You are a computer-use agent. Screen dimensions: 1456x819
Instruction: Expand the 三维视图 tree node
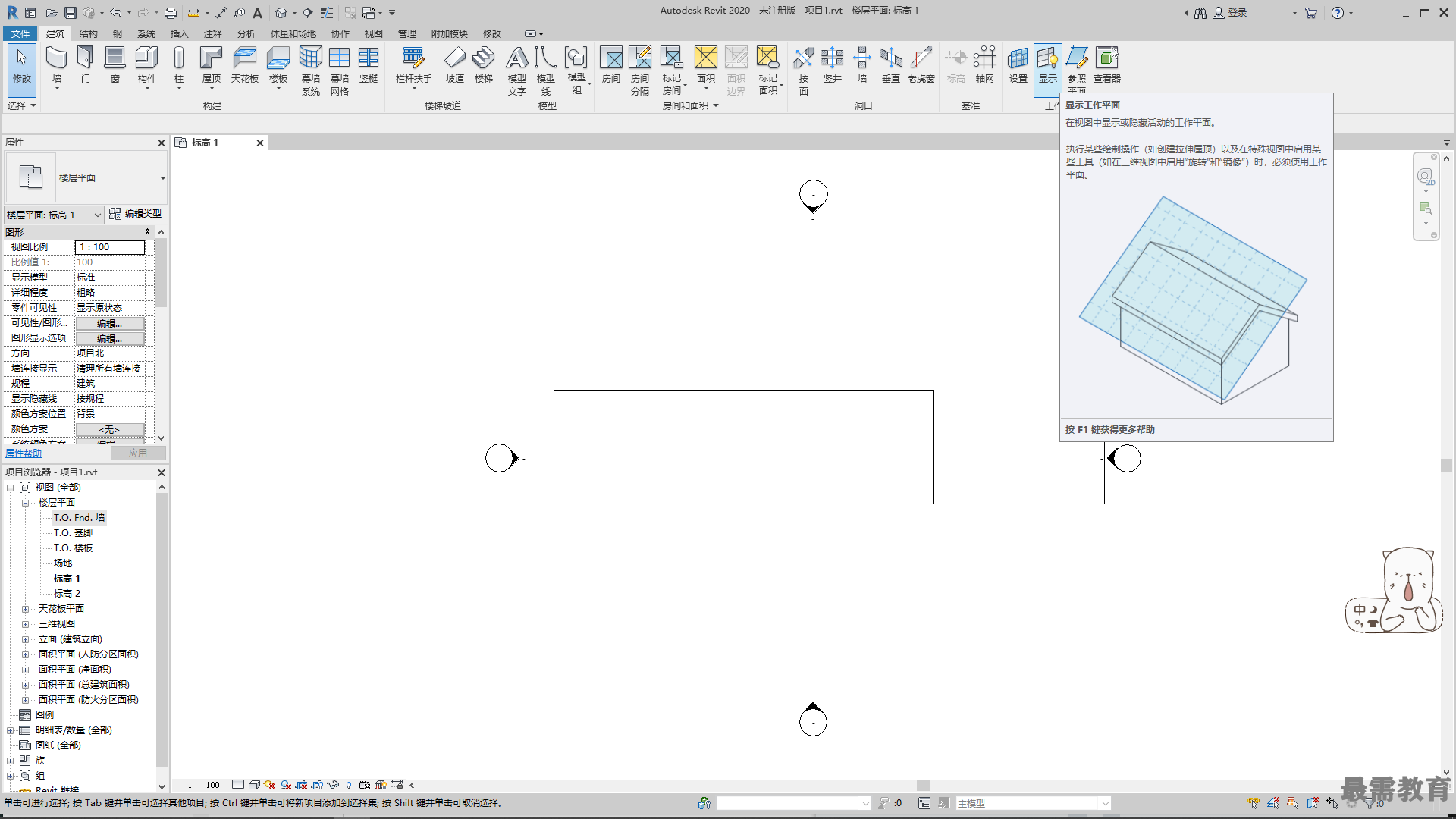[25, 624]
